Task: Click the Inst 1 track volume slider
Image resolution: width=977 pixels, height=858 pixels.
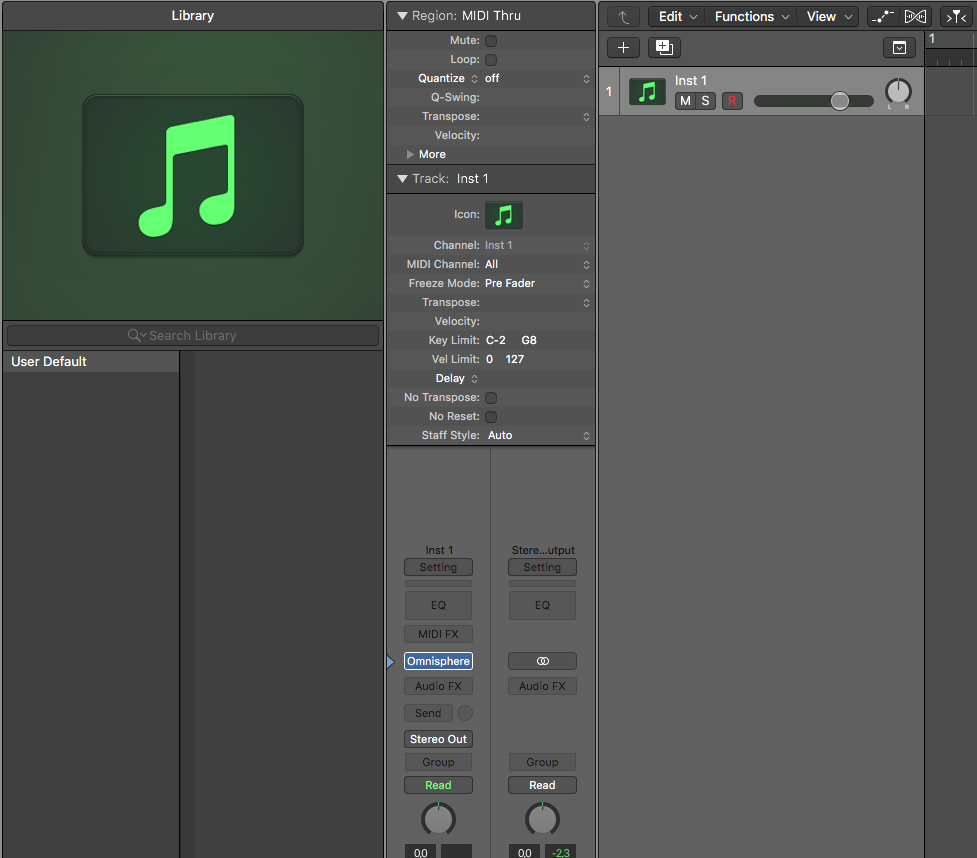Action: [x=814, y=101]
